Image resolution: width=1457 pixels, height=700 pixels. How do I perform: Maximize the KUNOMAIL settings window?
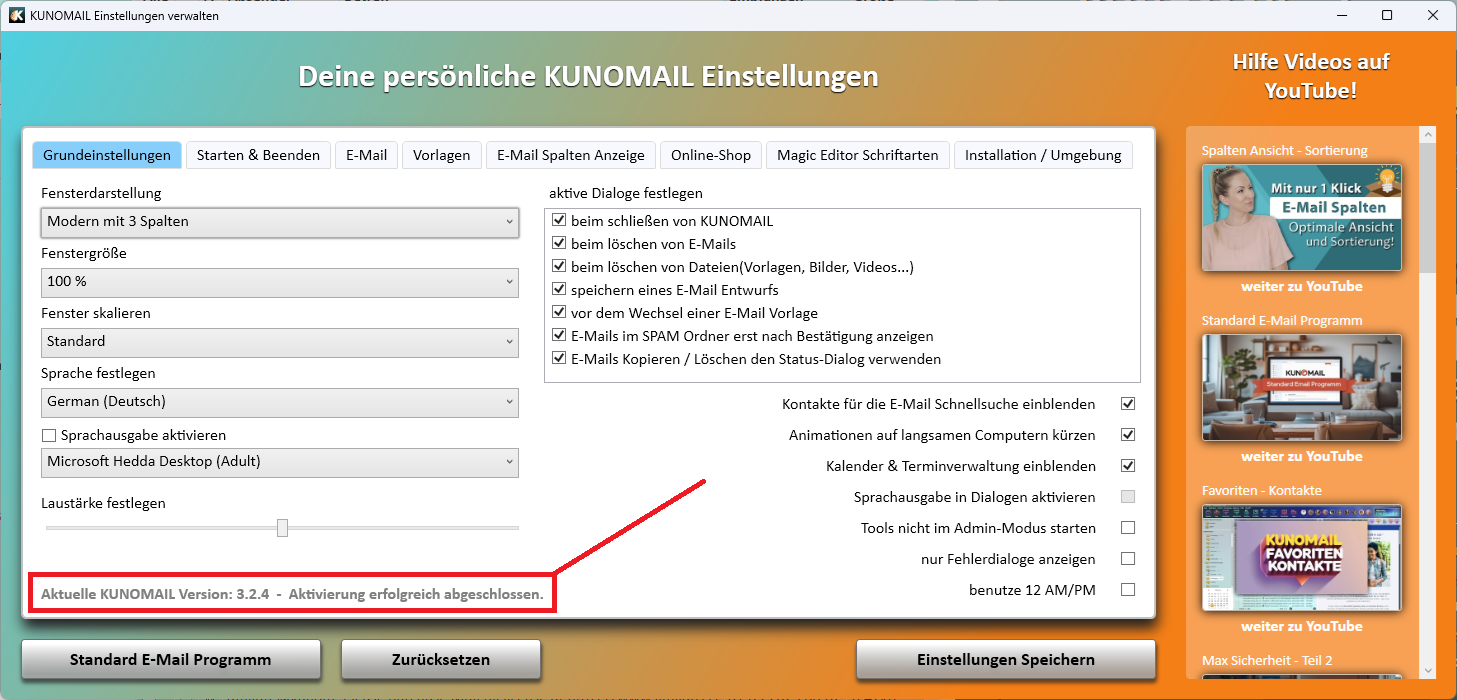point(1387,15)
